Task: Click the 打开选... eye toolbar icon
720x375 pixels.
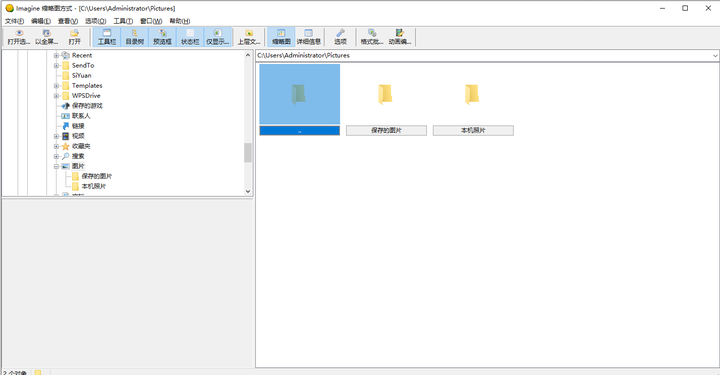Action: (19, 33)
